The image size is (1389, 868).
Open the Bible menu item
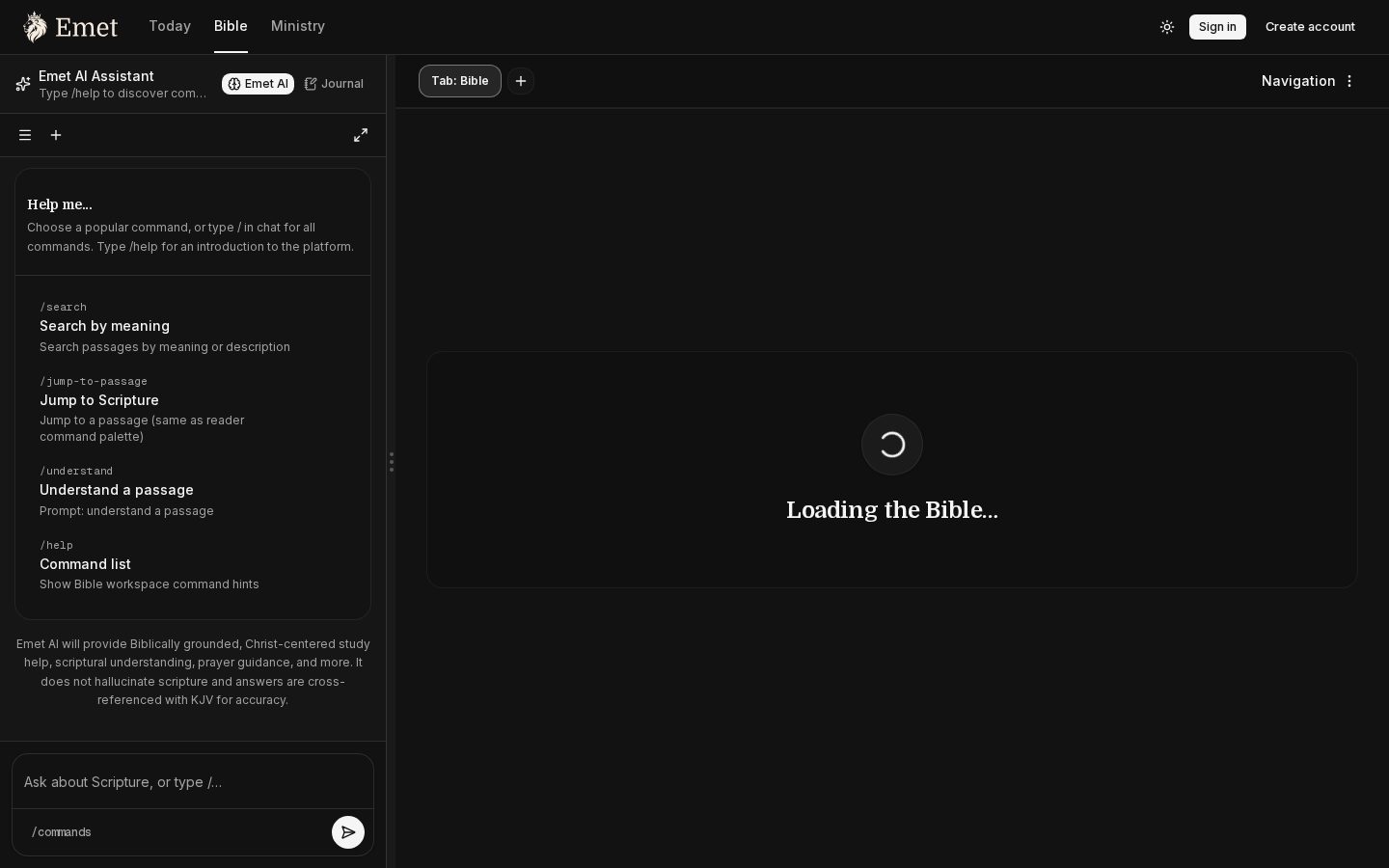[231, 26]
